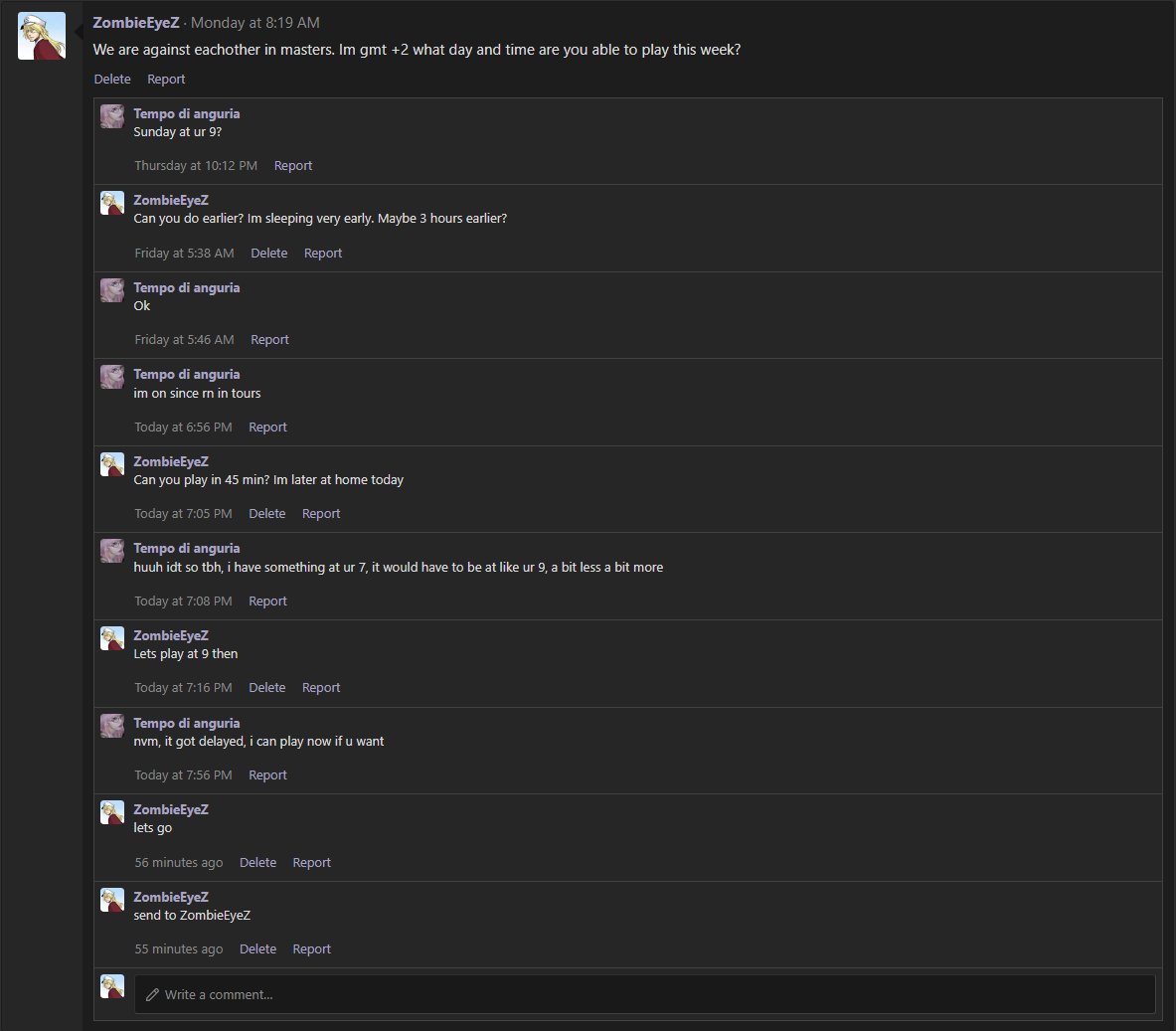
Task: Click ZombieEyeZ avatar beside "lets go" comment
Action: (112, 812)
